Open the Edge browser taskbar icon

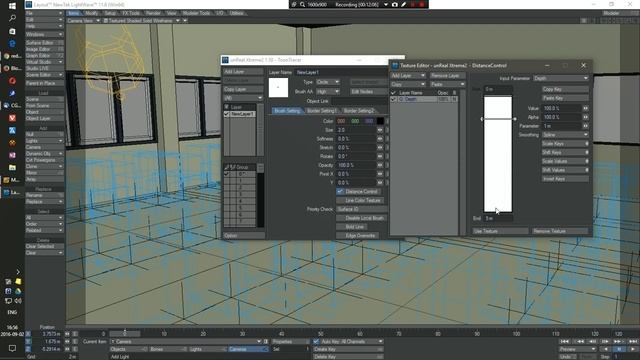pyautogui.click(x=12, y=44)
